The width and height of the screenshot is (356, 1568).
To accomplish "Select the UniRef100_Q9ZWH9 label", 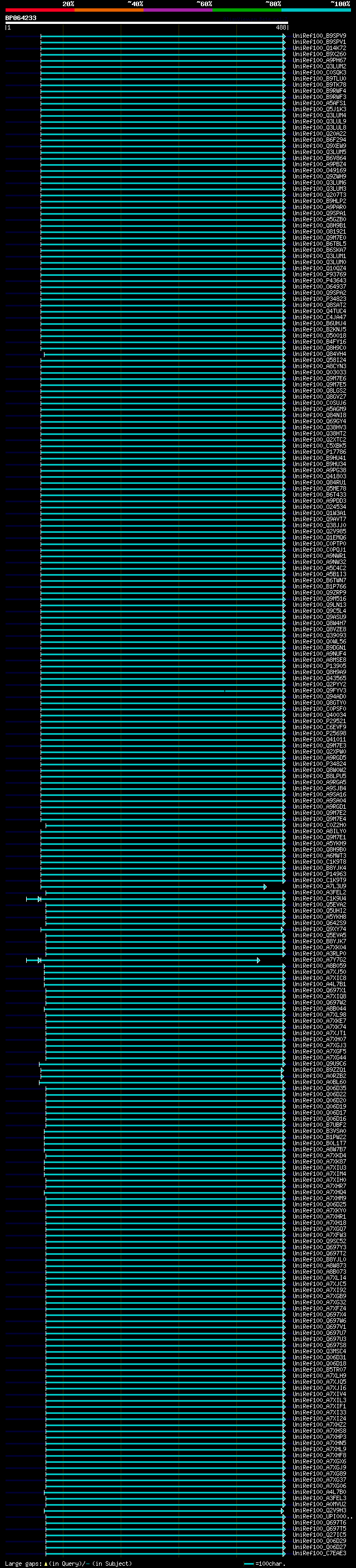I will click(319, 176).
